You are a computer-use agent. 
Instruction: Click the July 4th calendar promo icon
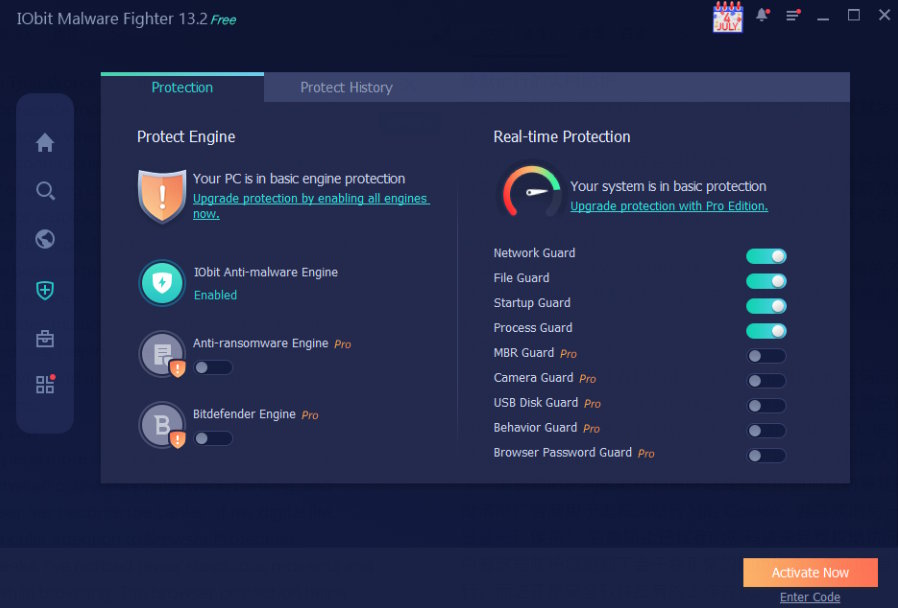coord(727,17)
